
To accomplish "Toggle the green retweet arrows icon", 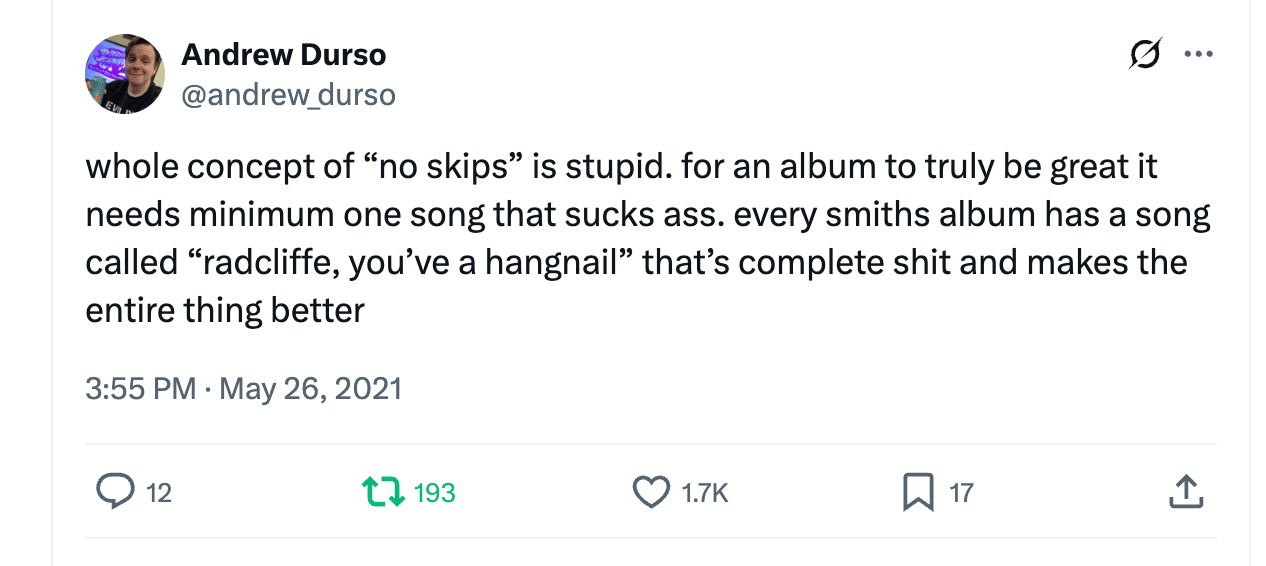I will click(x=383, y=492).
